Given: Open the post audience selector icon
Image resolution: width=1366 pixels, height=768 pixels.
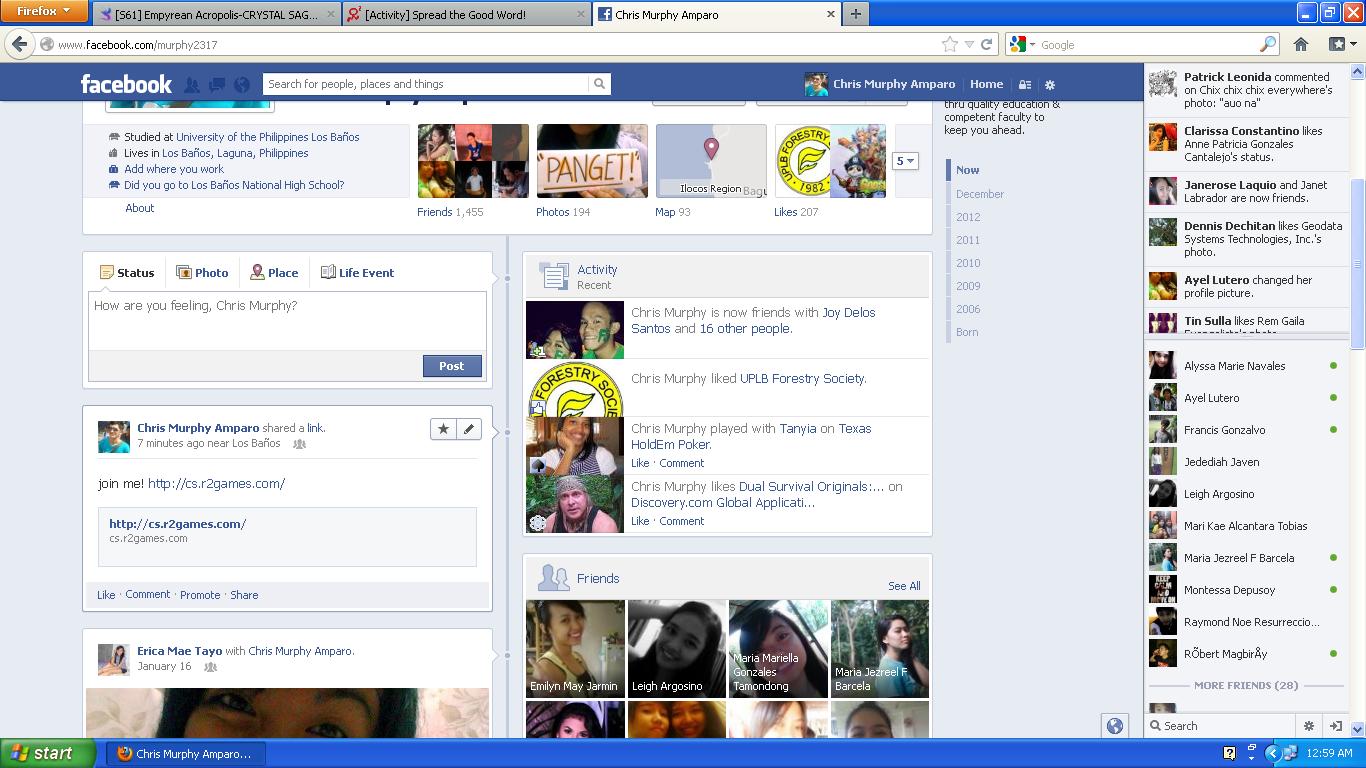Looking at the screenshot, I should (299, 444).
